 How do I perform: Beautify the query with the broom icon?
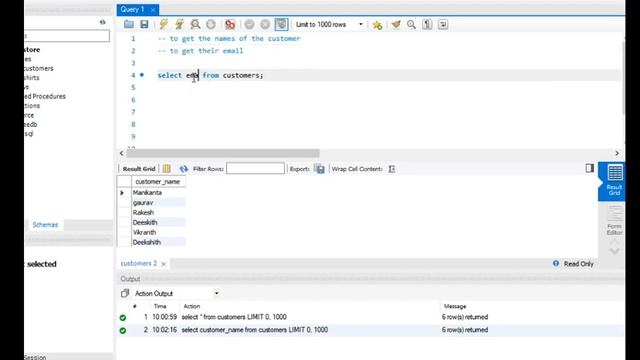[x=396, y=24]
